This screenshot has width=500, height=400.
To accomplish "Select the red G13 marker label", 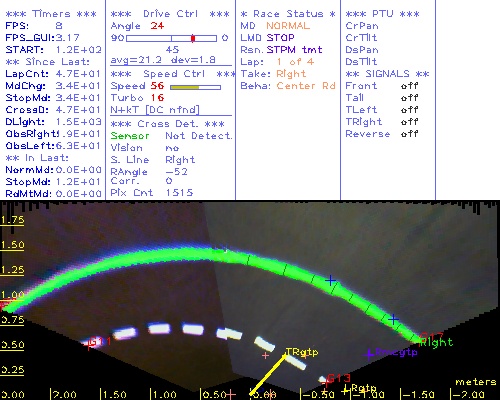I will [339, 378].
